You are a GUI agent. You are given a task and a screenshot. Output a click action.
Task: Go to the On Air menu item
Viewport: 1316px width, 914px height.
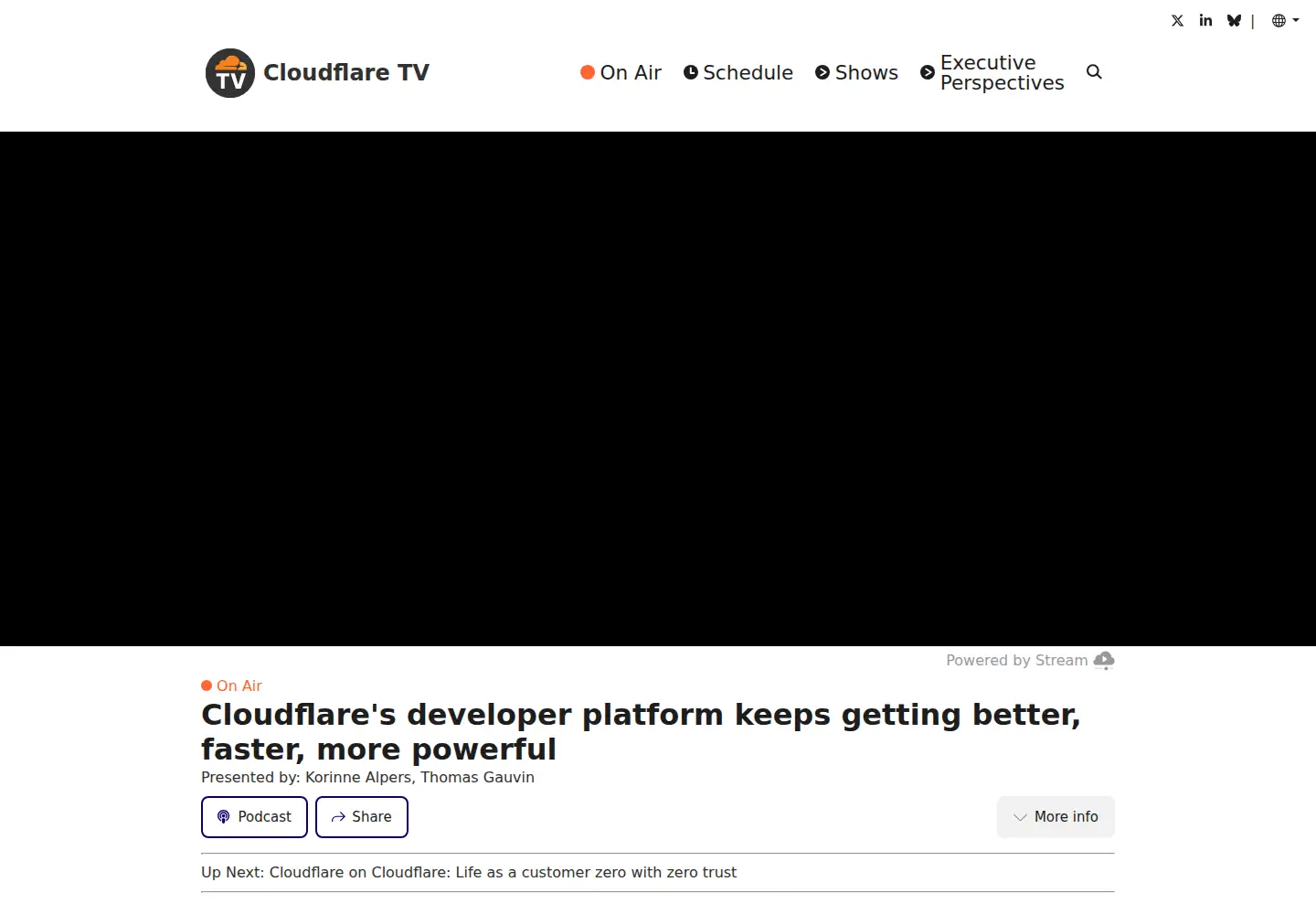(x=621, y=72)
